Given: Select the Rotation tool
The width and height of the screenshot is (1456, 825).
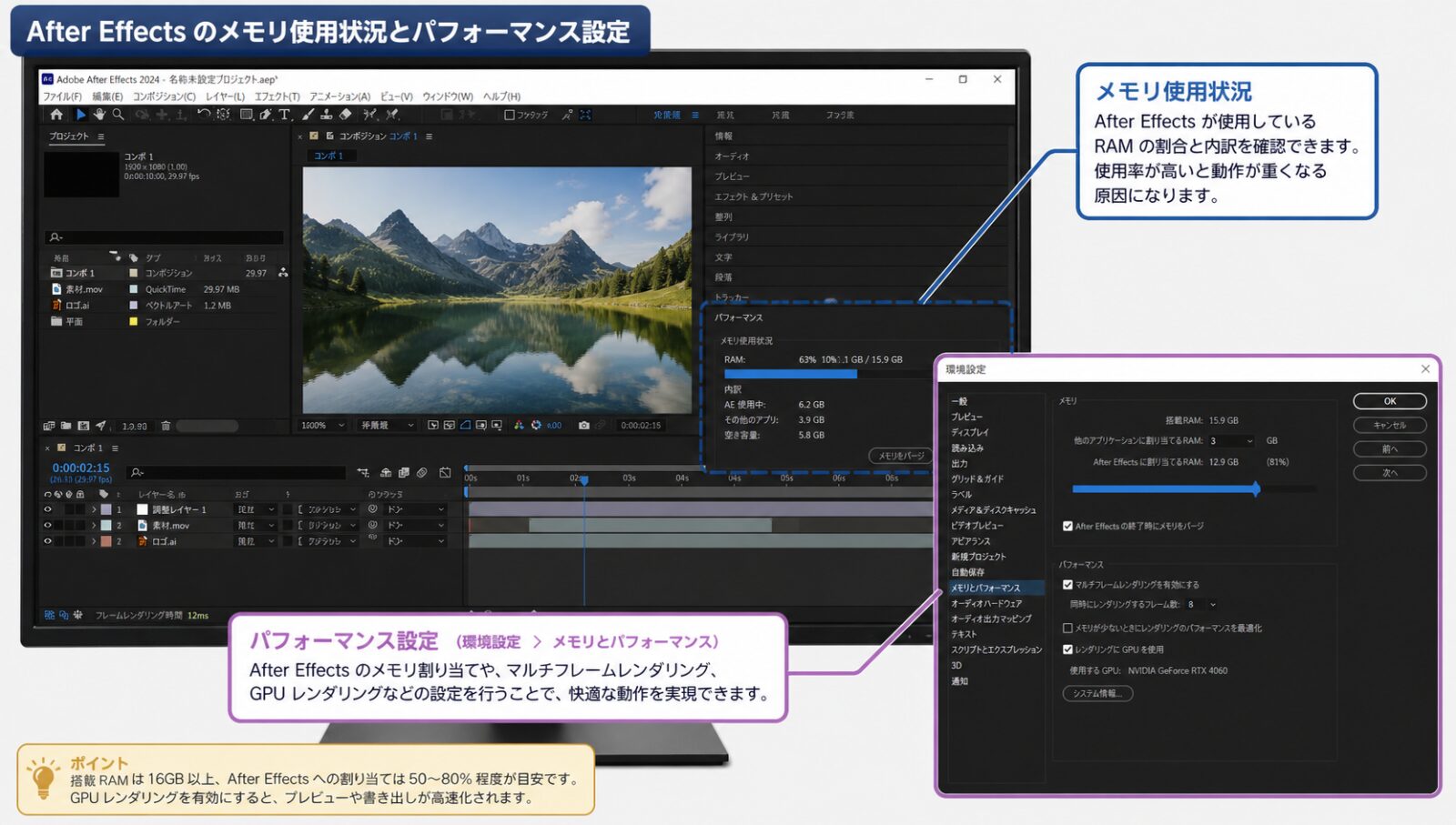Looking at the screenshot, I should pyautogui.click(x=204, y=115).
